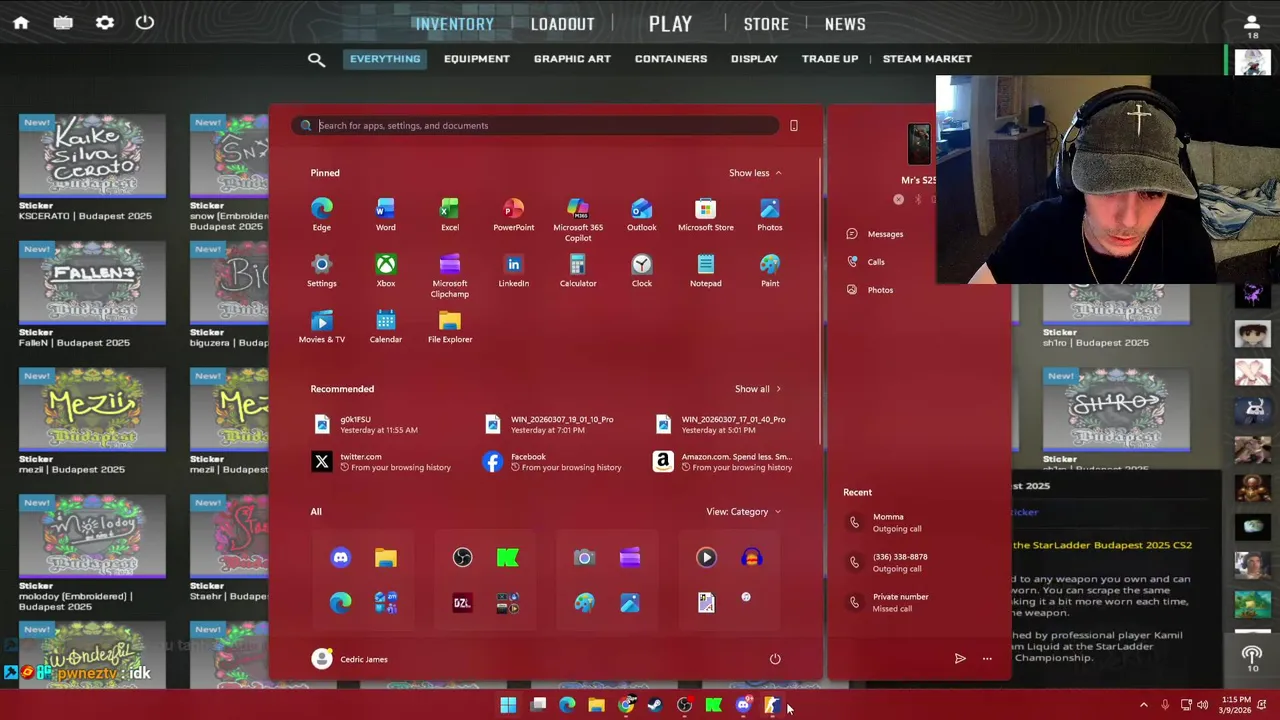1280x720 pixels.
Task: Filter inventory by EQUIPMENT
Action: pyautogui.click(x=477, y=59)
